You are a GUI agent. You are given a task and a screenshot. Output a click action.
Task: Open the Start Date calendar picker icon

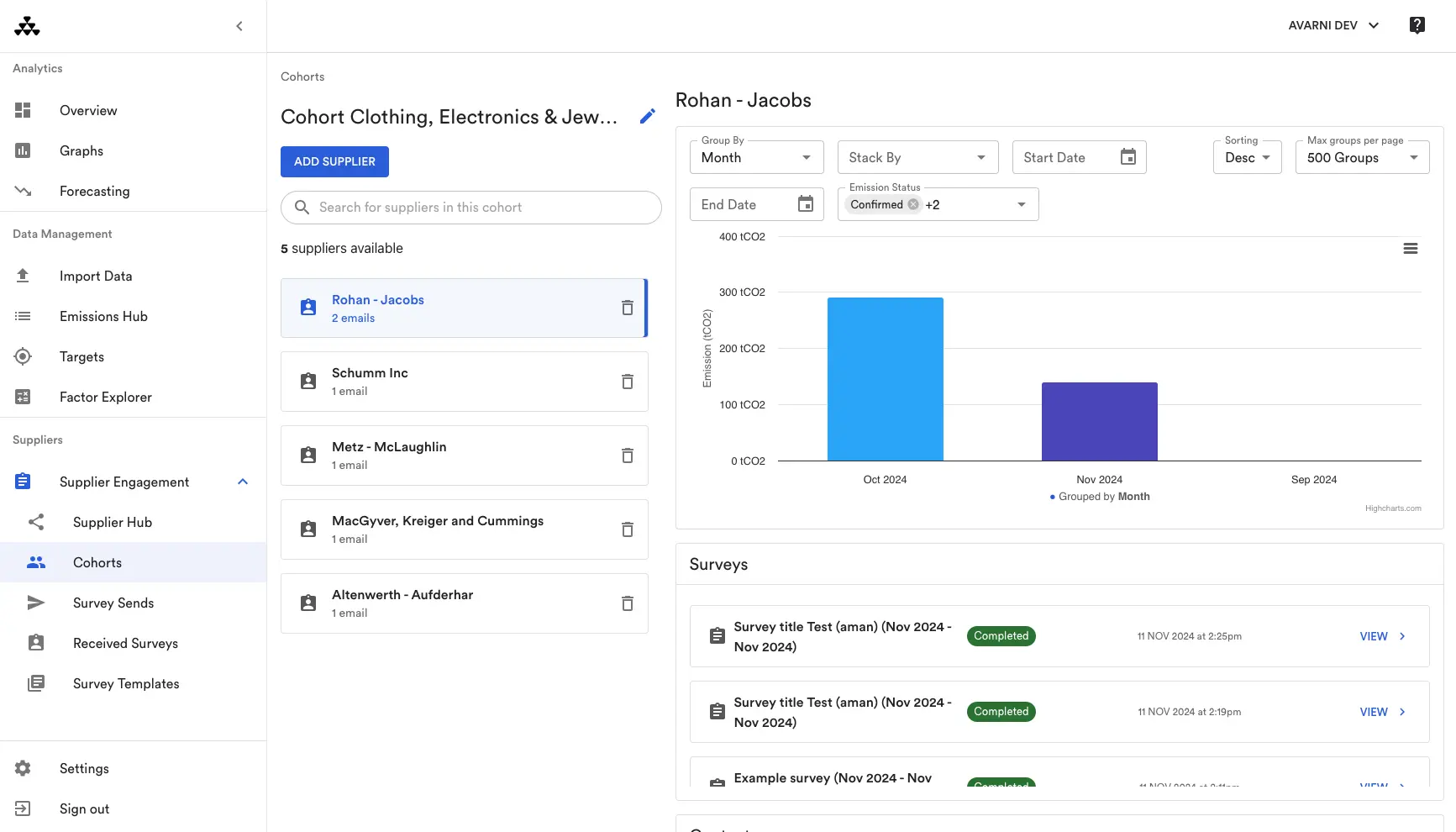click(1127, 157)
